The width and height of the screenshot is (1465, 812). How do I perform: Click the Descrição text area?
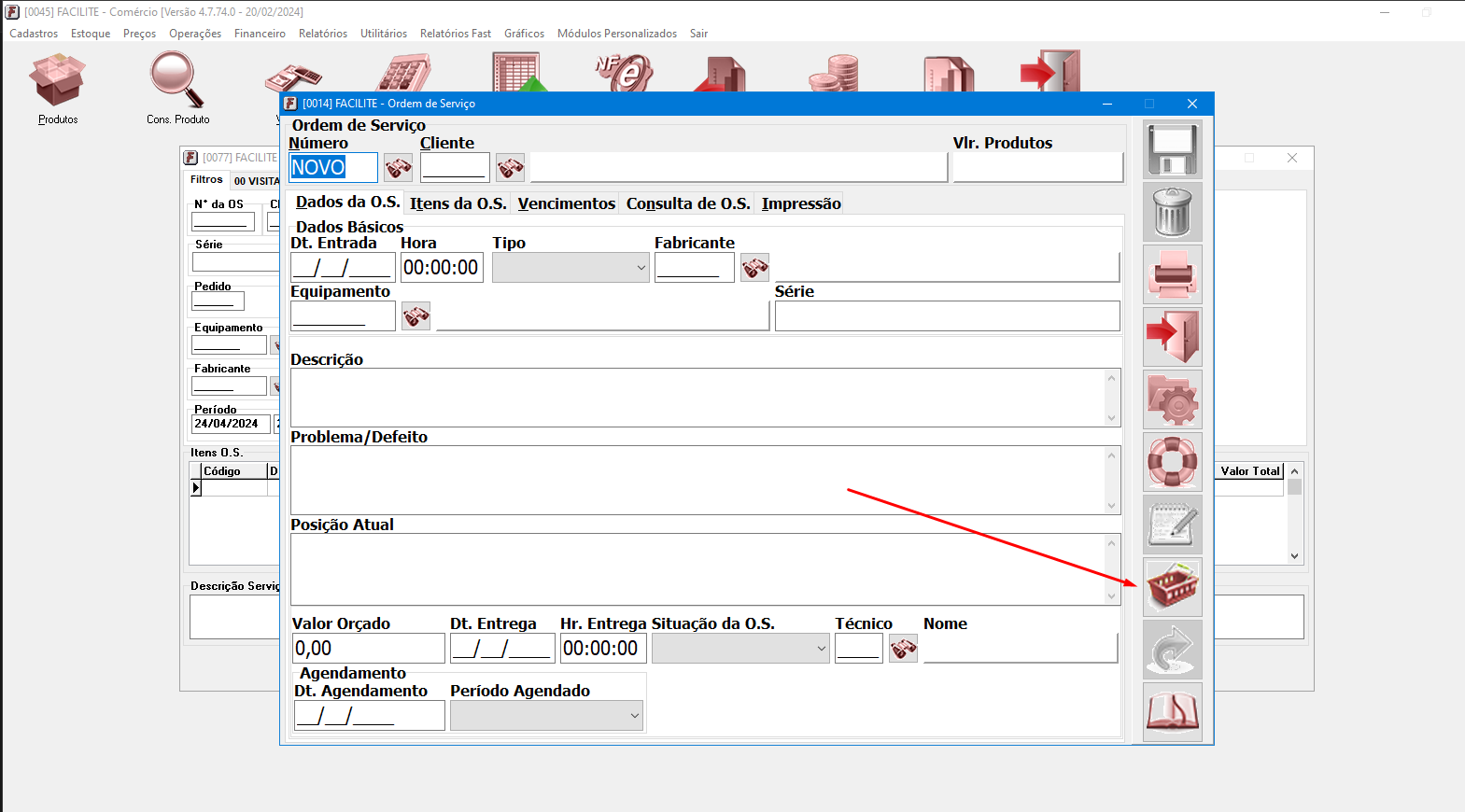tap(697, 398)
